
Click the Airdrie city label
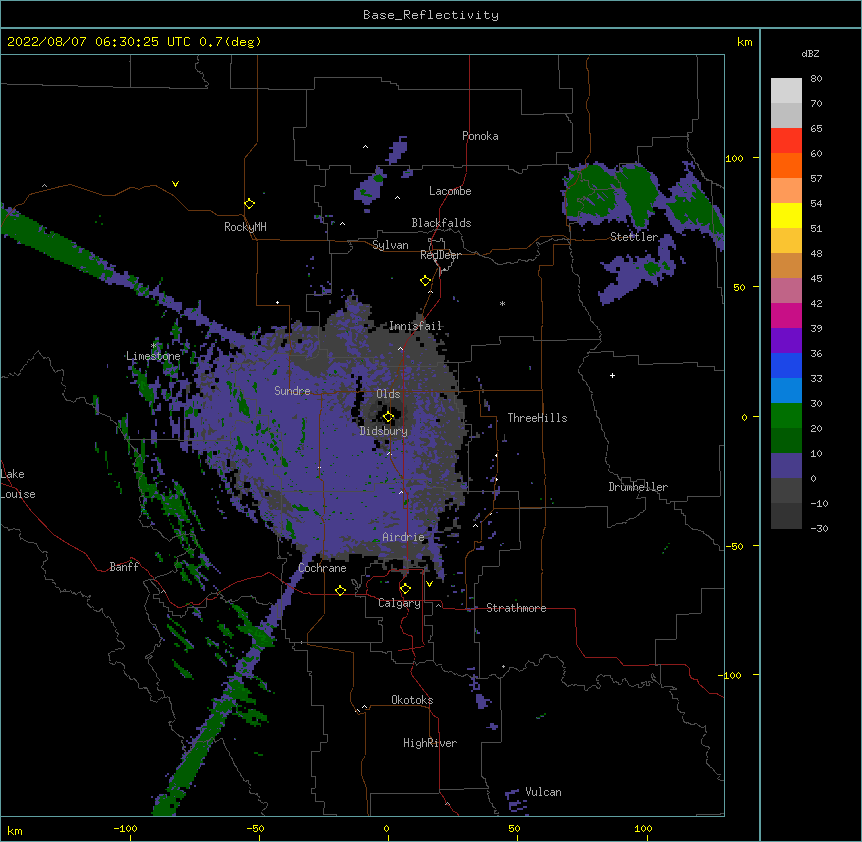tap(403, 537)
